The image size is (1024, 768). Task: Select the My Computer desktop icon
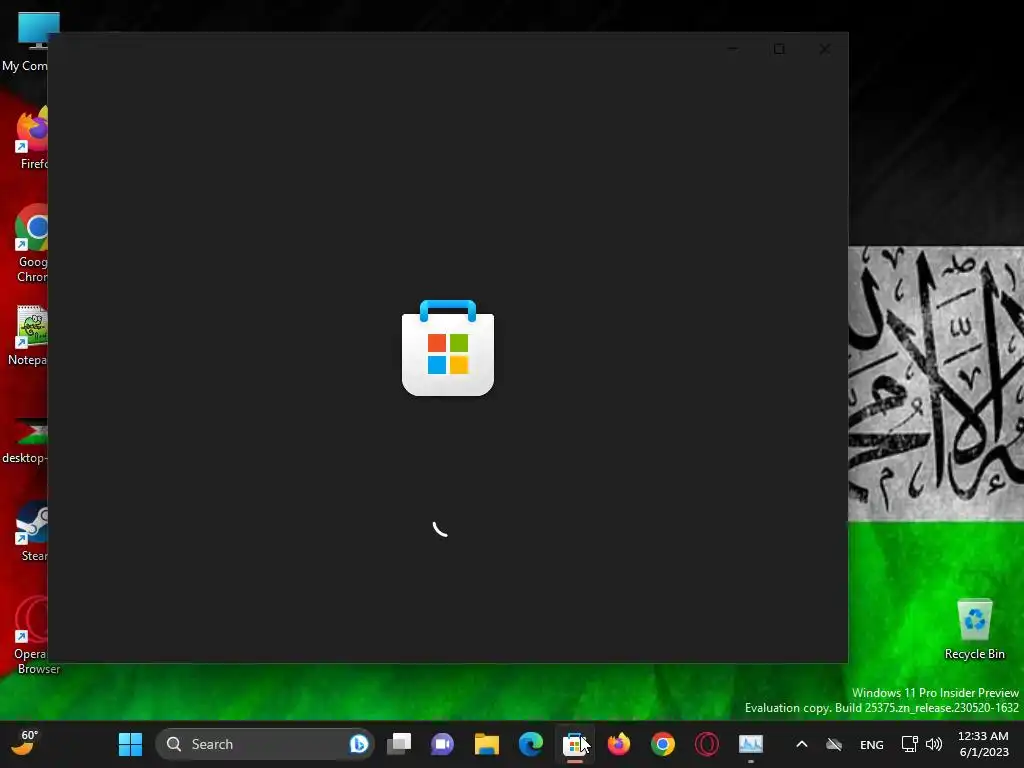point(25,42)
